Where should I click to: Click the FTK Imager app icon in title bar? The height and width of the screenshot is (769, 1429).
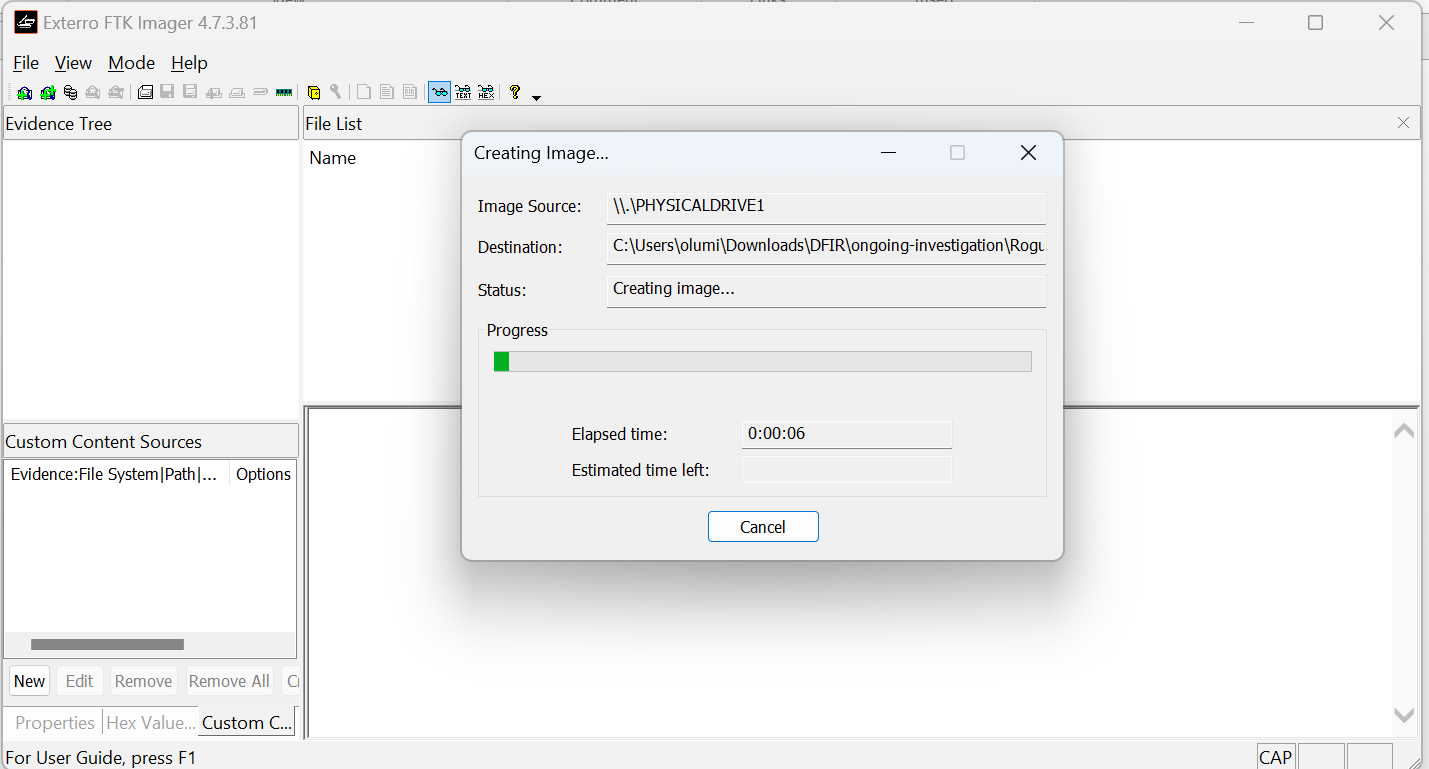pos(25,22)
